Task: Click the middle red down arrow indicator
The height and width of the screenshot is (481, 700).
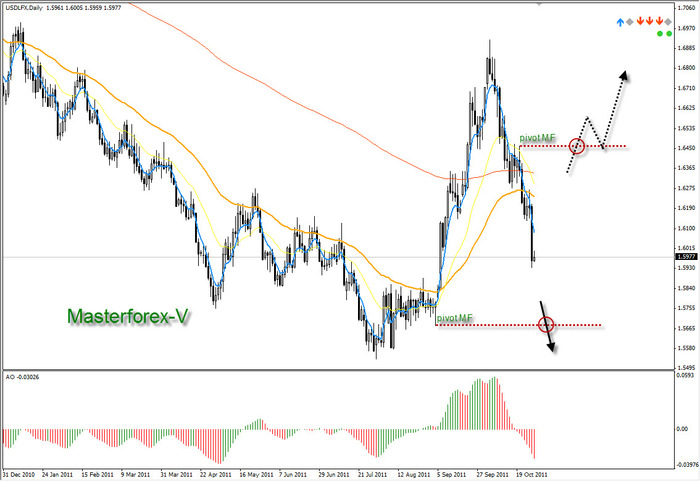Action: click(649, 20)
